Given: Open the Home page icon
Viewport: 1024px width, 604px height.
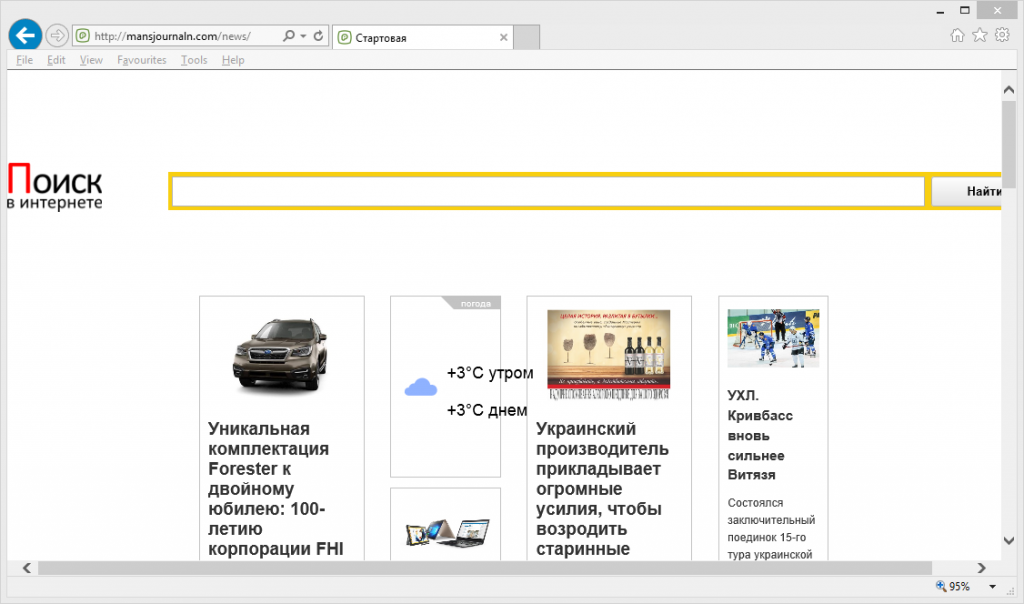Looking at the screenshot, I should (957, 36).
